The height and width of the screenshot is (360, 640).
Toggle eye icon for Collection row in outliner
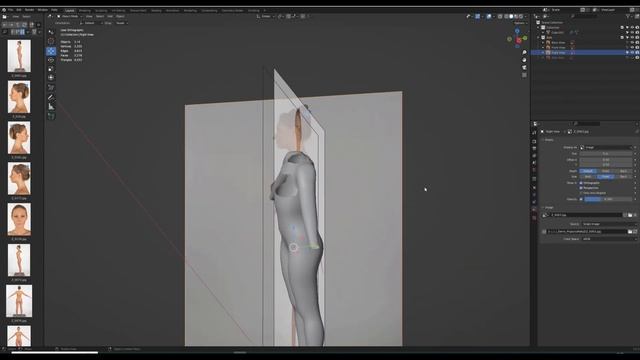[632, 27]
